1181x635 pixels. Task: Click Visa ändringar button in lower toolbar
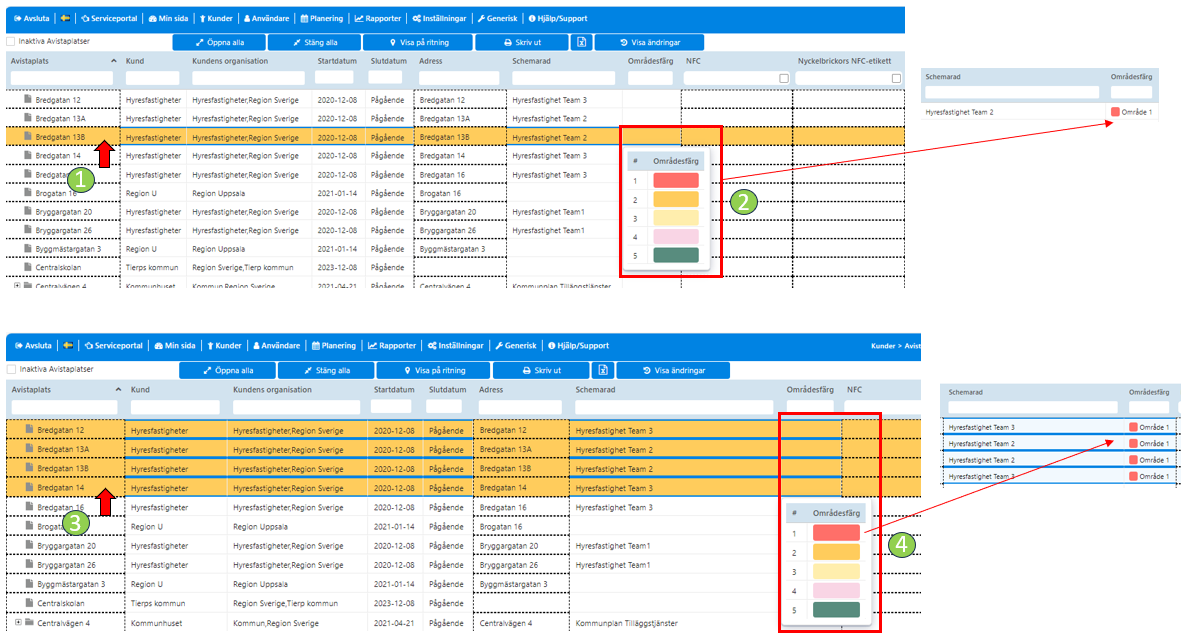tap(673, 370)
